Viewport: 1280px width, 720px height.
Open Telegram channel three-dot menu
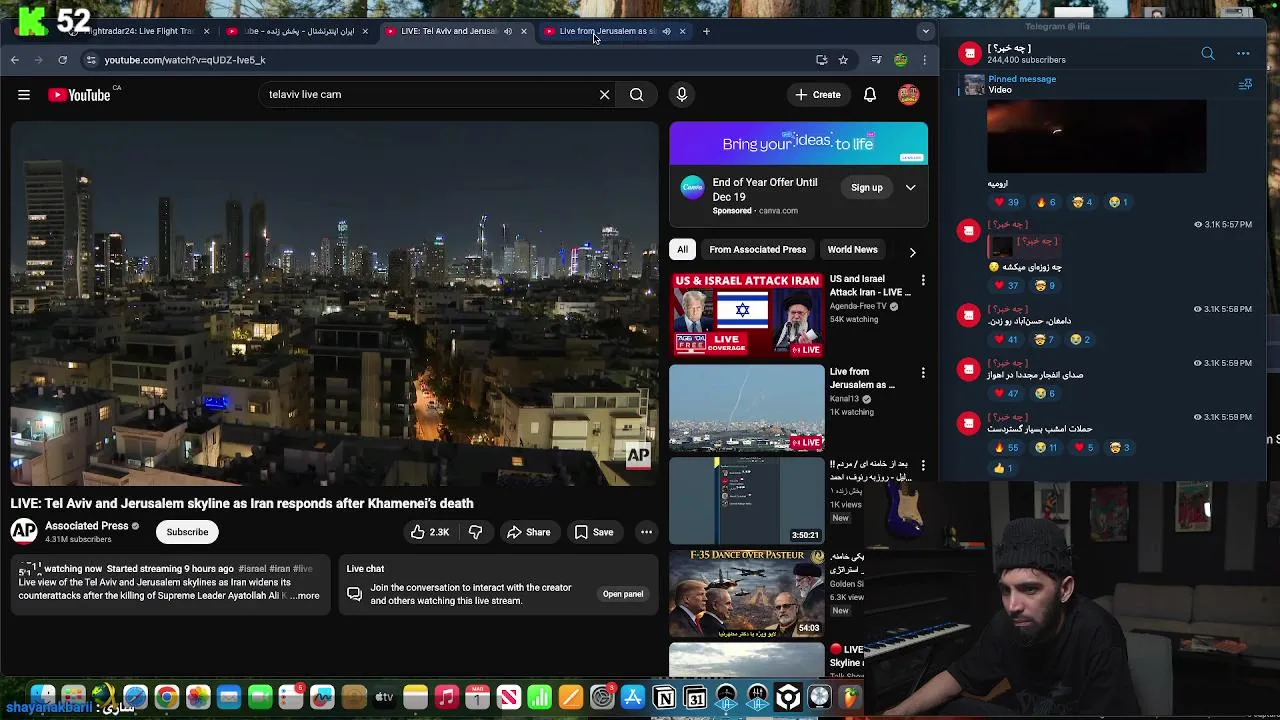tap(1243, 53)
